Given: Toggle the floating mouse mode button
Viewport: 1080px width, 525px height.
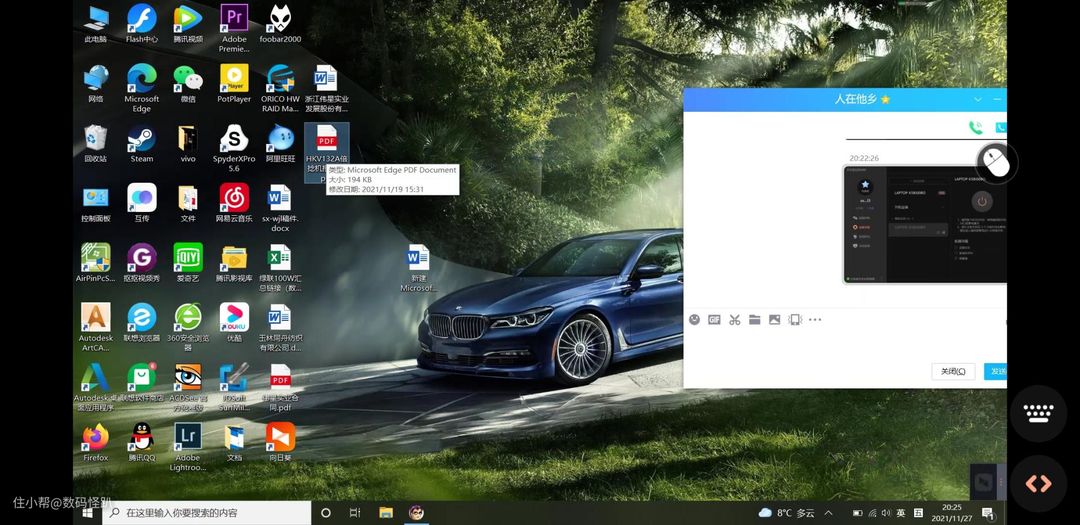Looking at the screenshot, I should pyautogui.click(x=996, y=162).
